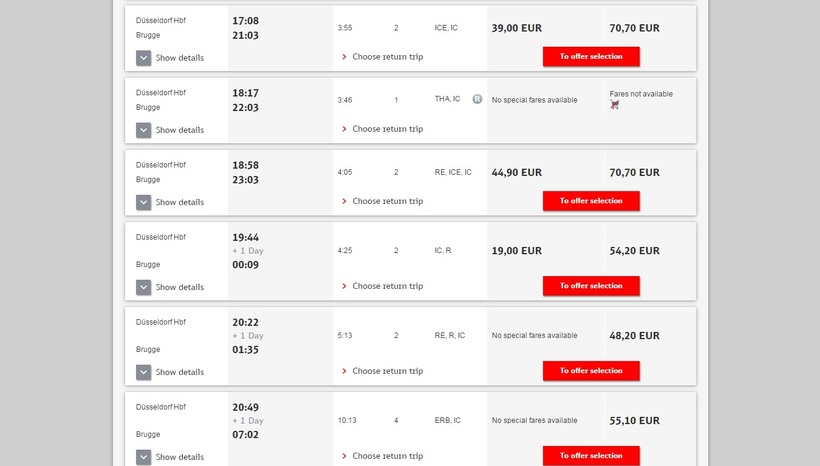This screenshot has width=820, height=466.
Task: Choose return trip for the 18:58 connection
Action: tap(387, 201)
